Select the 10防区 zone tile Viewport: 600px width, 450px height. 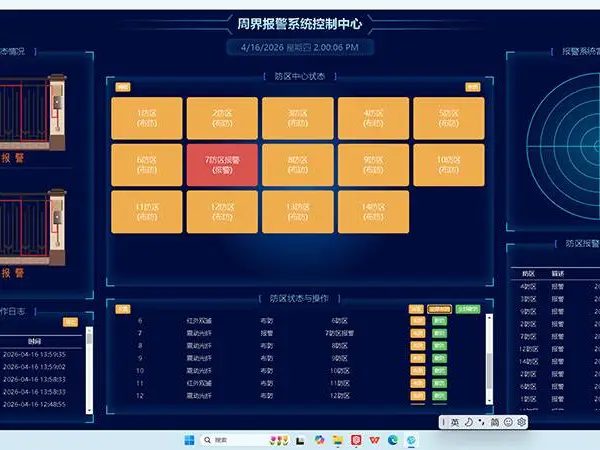point(449,165)
